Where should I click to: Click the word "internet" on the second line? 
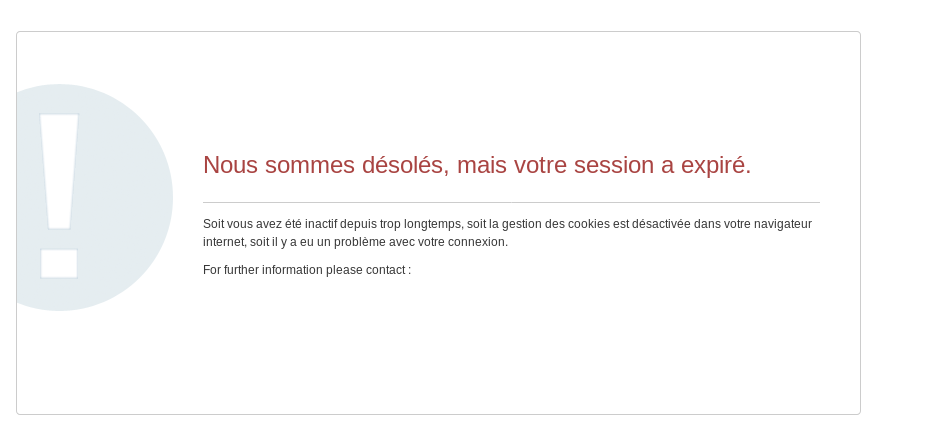[224, 242]
